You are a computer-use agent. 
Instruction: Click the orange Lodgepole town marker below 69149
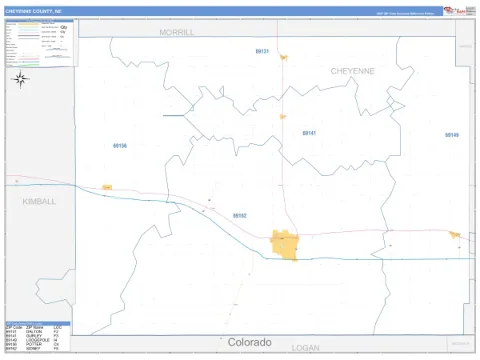click(454, 235)
